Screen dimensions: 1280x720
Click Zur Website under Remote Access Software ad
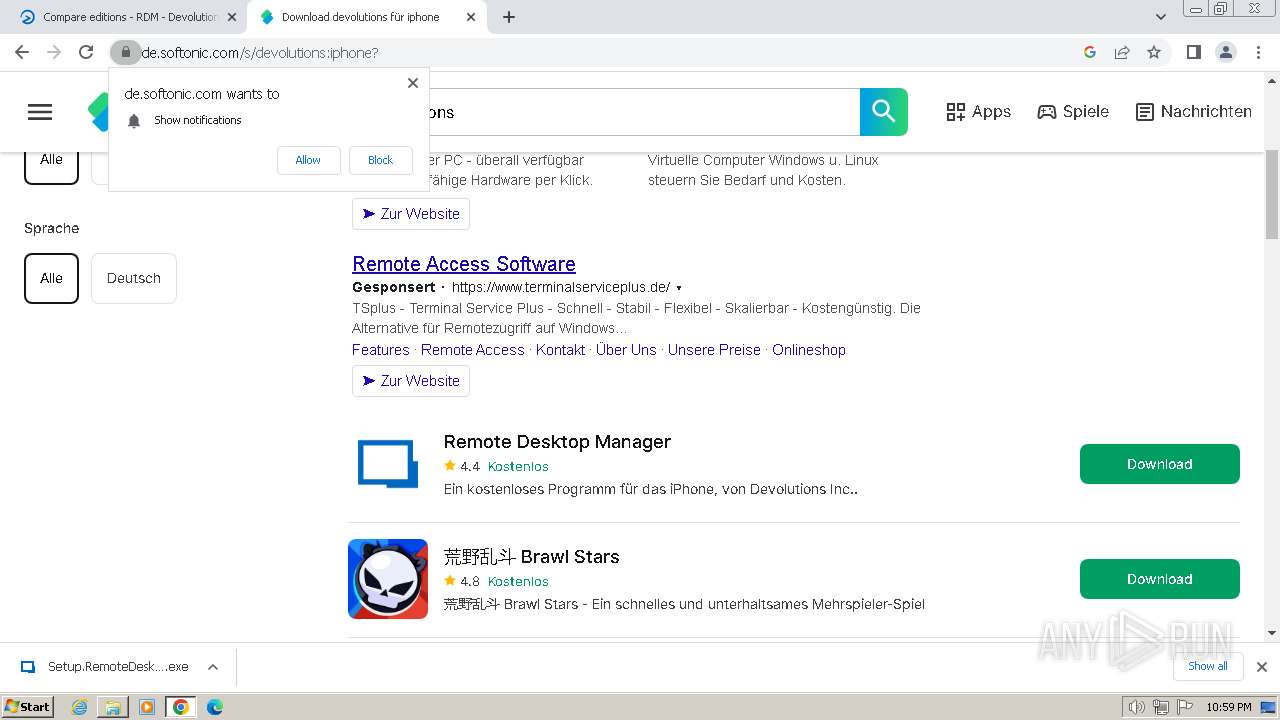click(411, 381)
